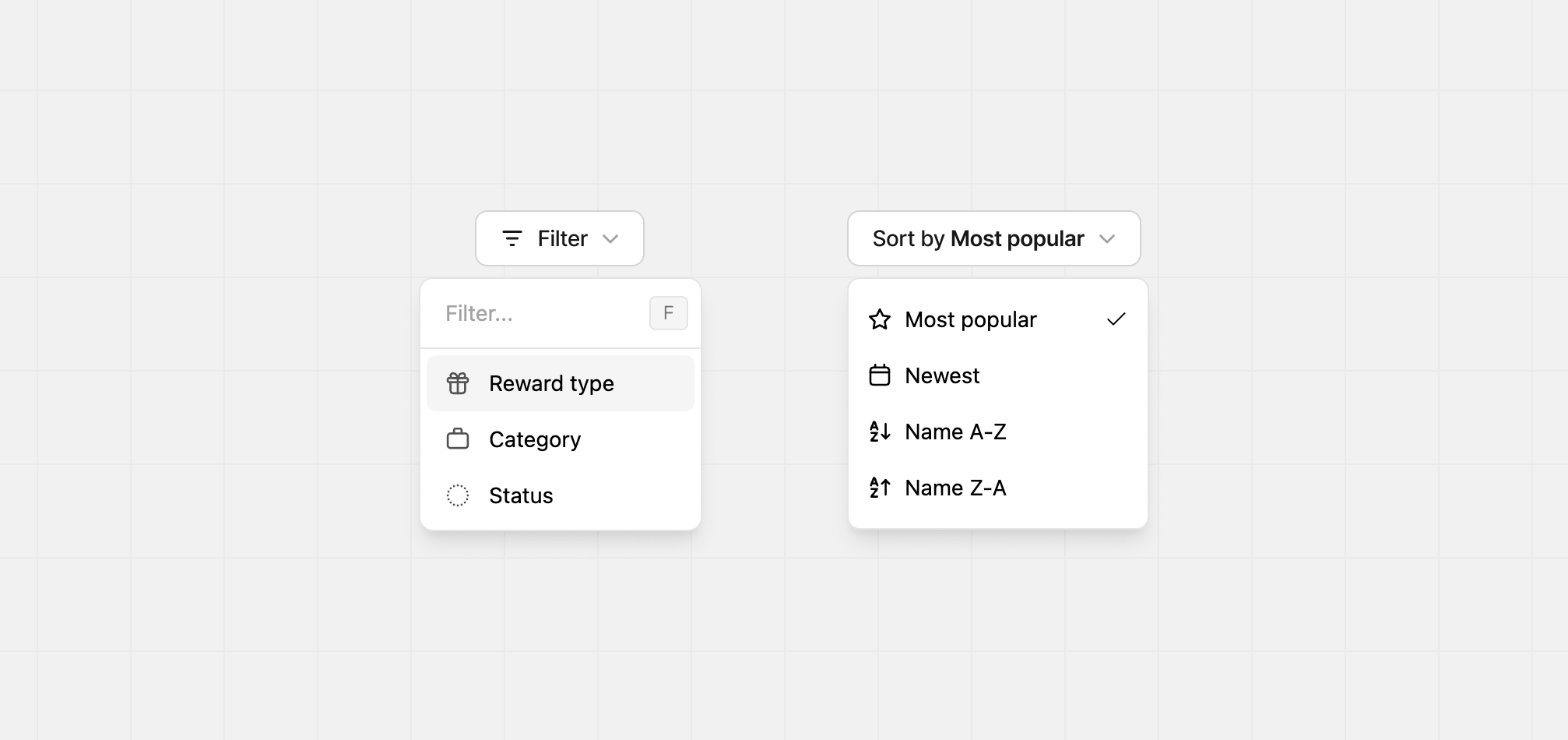Click the Z-A sort icon beside Name Z-A
The image size is (1568, 740).
point(880,488)
